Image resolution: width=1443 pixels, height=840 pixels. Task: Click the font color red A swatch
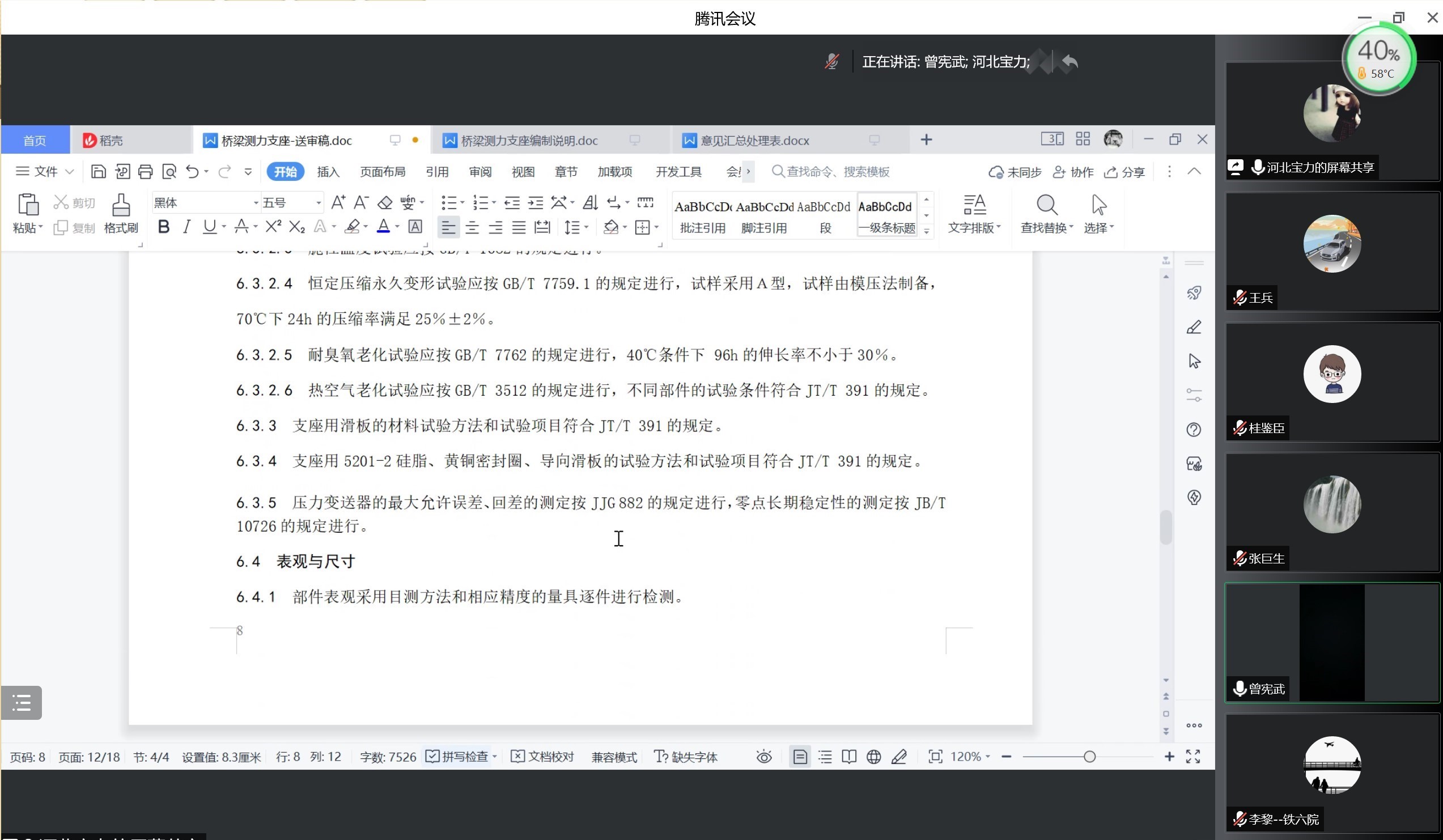point(384,227)
